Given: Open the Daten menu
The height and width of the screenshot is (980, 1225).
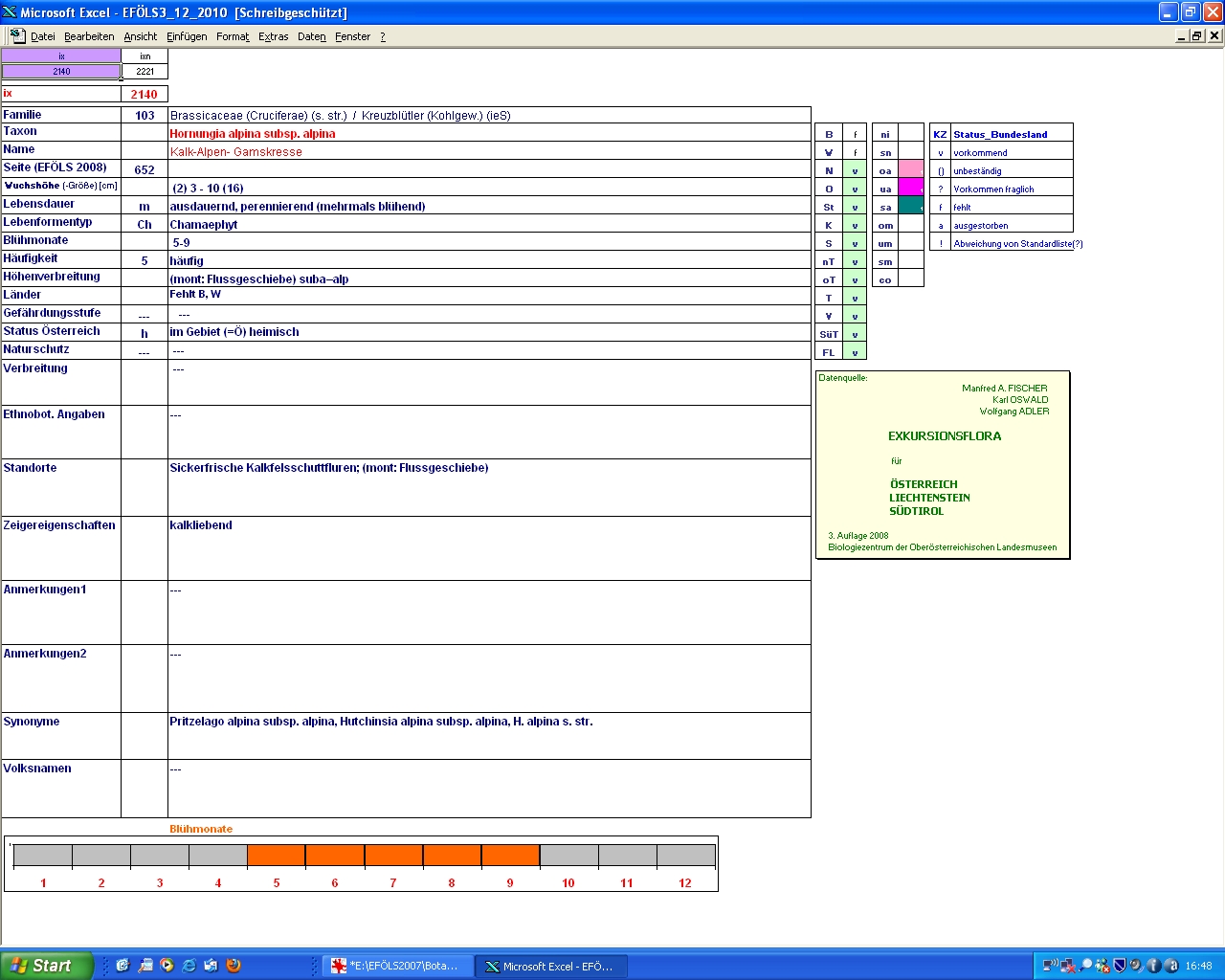Looking at the screenshot, I should [311, 36].
